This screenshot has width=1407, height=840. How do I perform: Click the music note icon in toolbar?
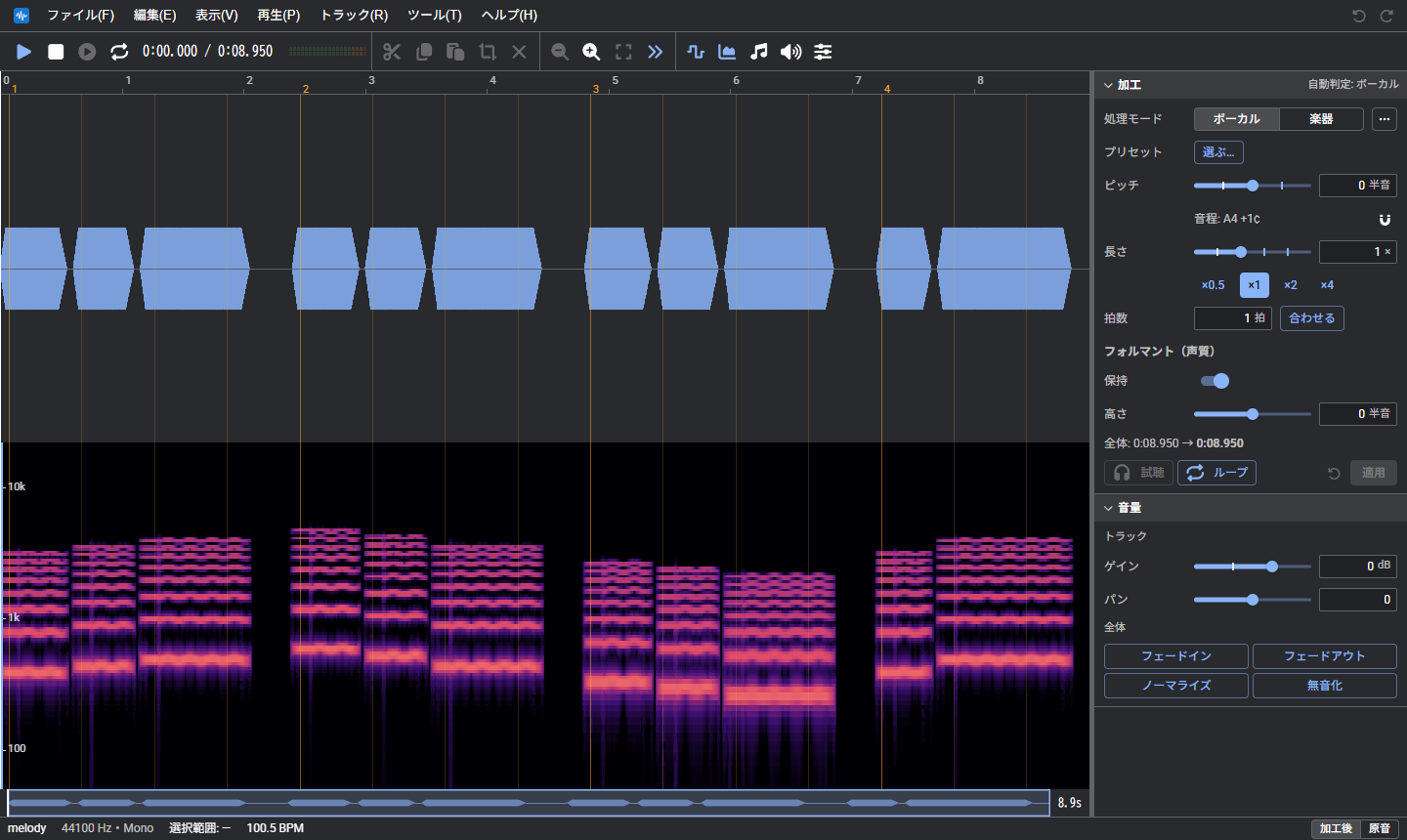[759, 52]
